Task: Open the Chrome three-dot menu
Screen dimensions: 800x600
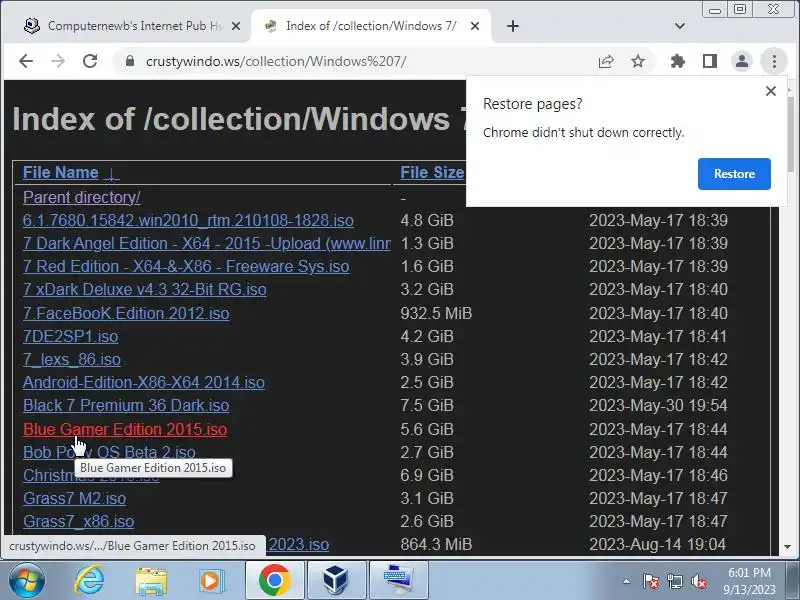Action: (x=774, y=62)
